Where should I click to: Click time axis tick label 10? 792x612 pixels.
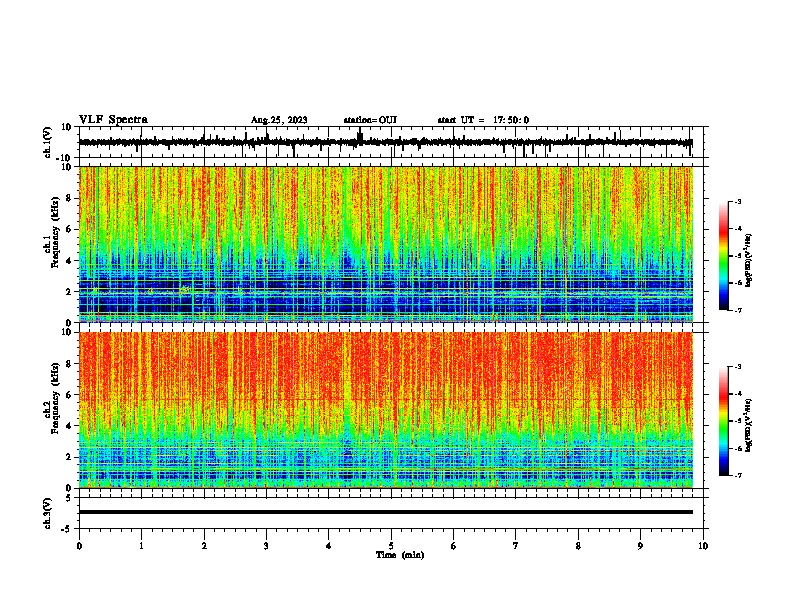(703, 546)
